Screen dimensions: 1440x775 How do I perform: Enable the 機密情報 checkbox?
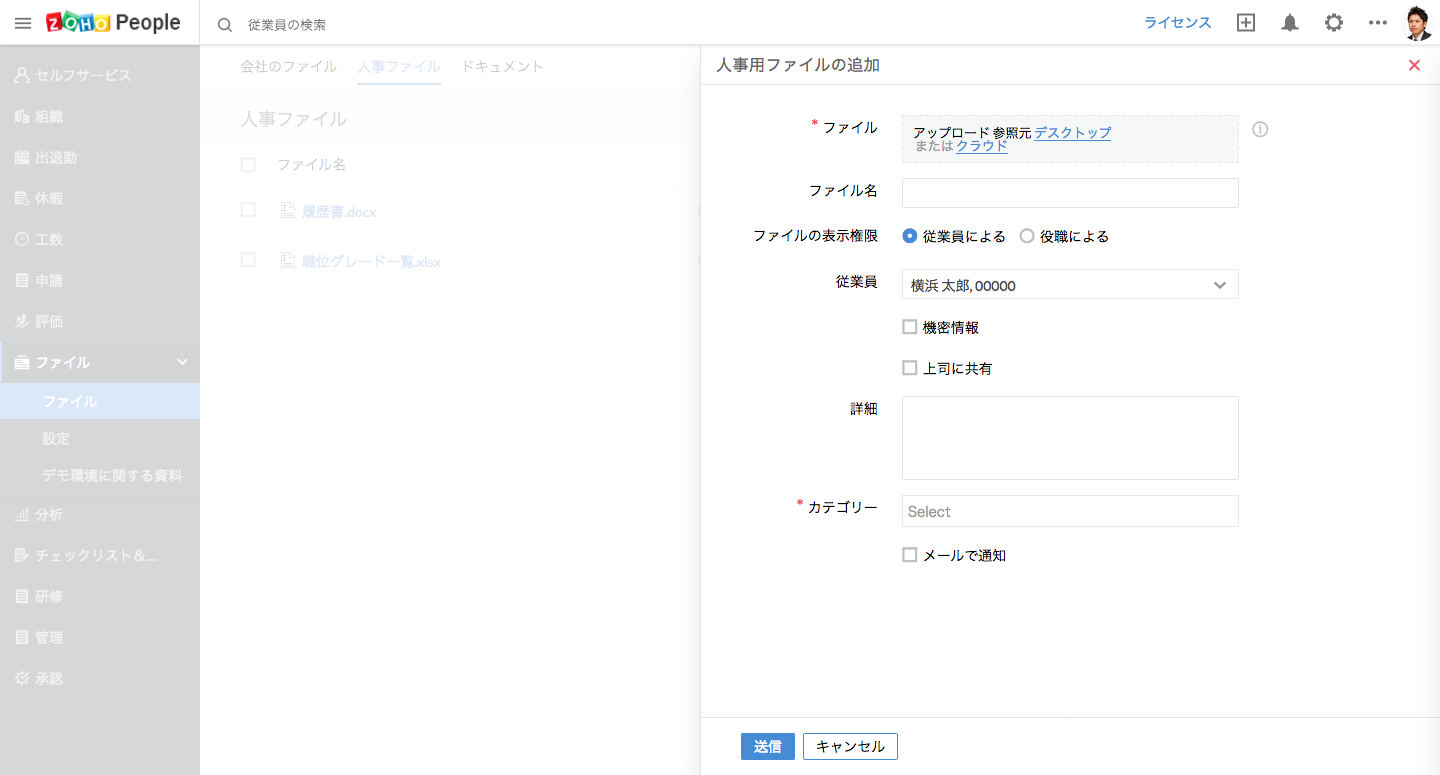[909, 327]
